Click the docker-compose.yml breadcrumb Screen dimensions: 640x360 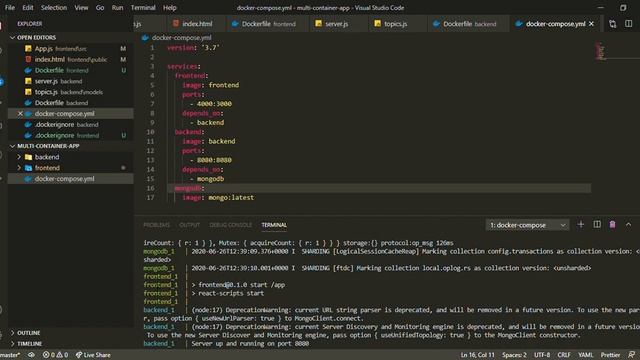coord(182,38)
